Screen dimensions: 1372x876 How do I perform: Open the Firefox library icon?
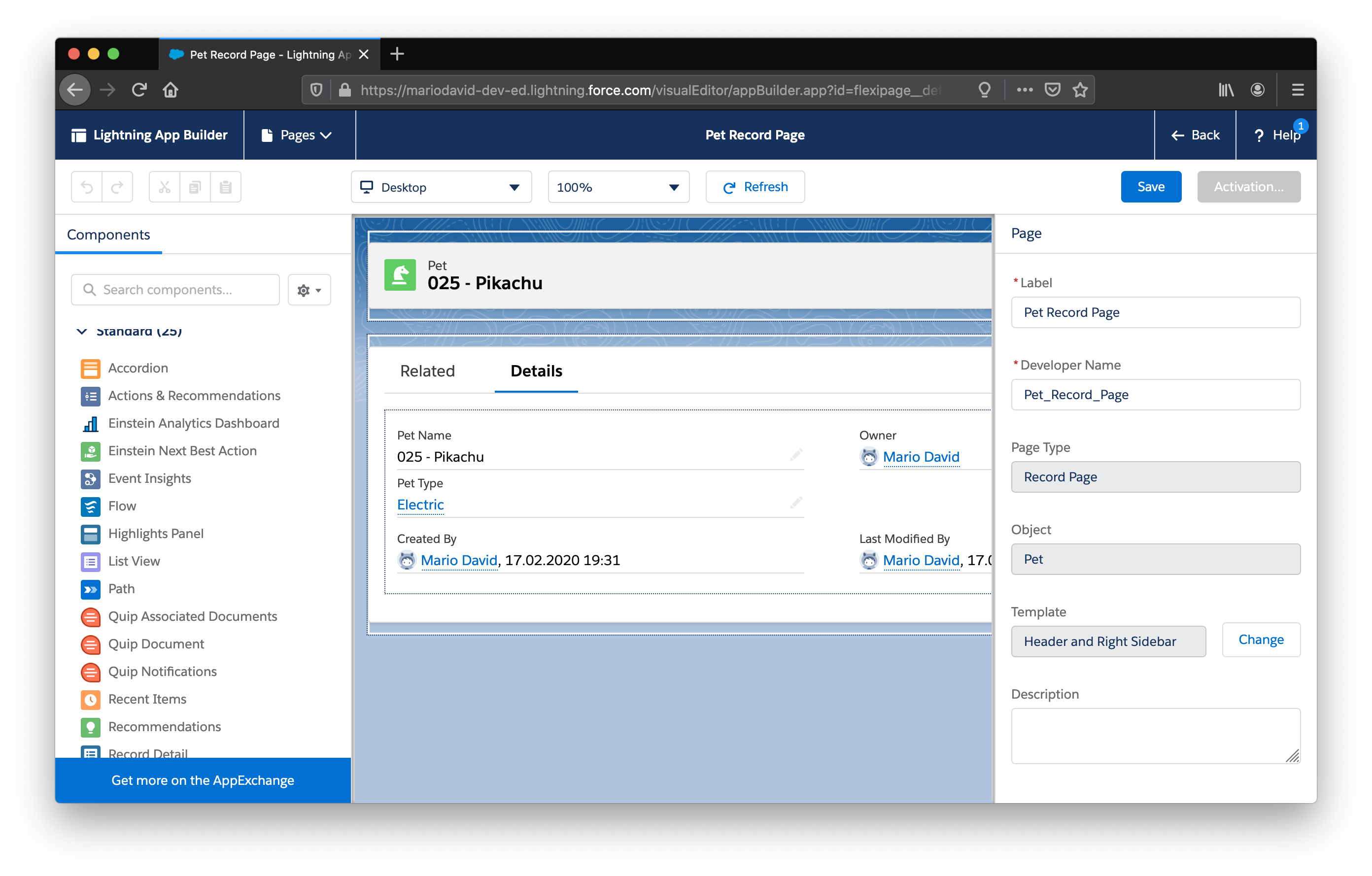point(1226,89)
